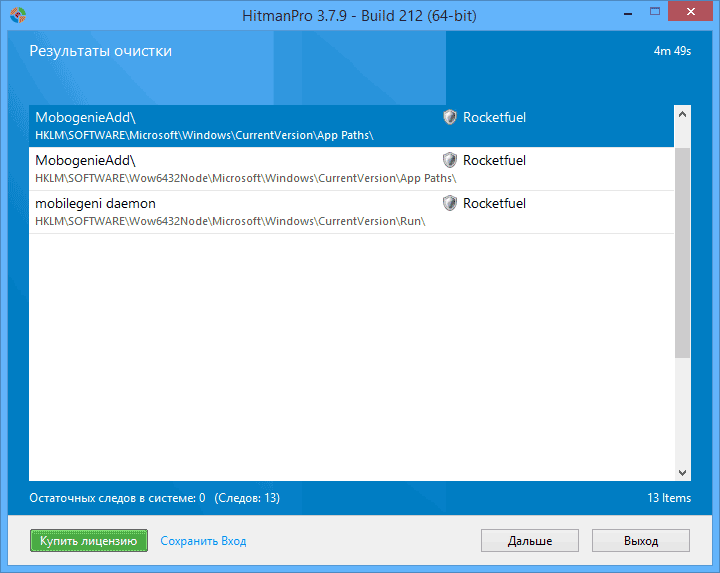Viewport: 720px width, 573px height.
Task: Click the 4m 49s elapsed time
Action: point(672,51)
